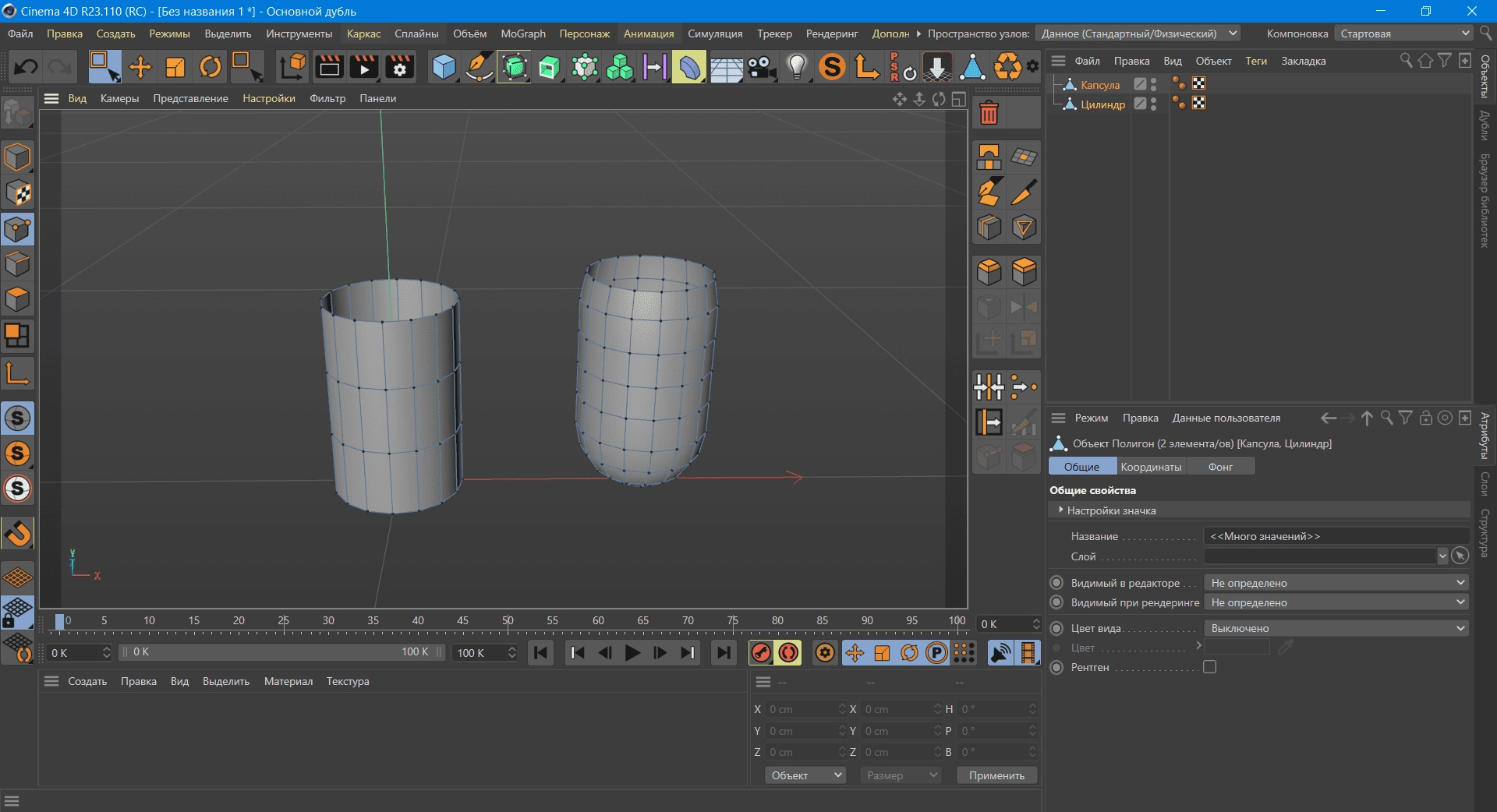This screenshot has height=812, width=1497.
Task: Click the Magnet snap icon
Action: coord(17,533)
